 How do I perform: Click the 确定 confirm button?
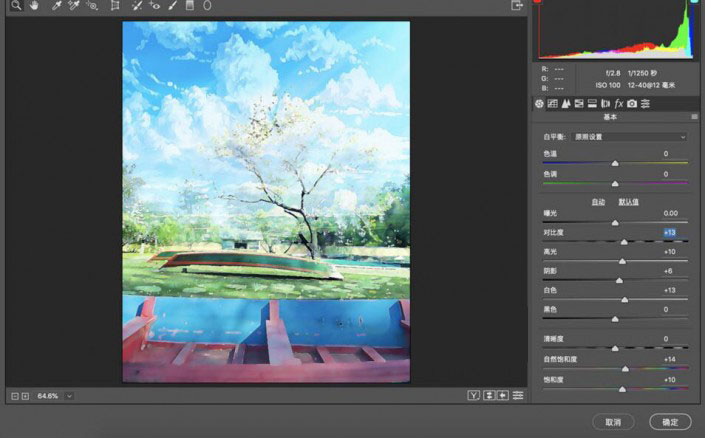click(x=669, y=421)
